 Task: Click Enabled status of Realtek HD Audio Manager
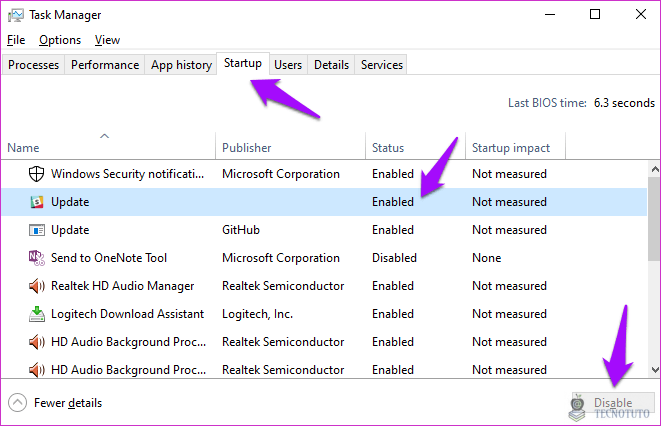point(392,286)
